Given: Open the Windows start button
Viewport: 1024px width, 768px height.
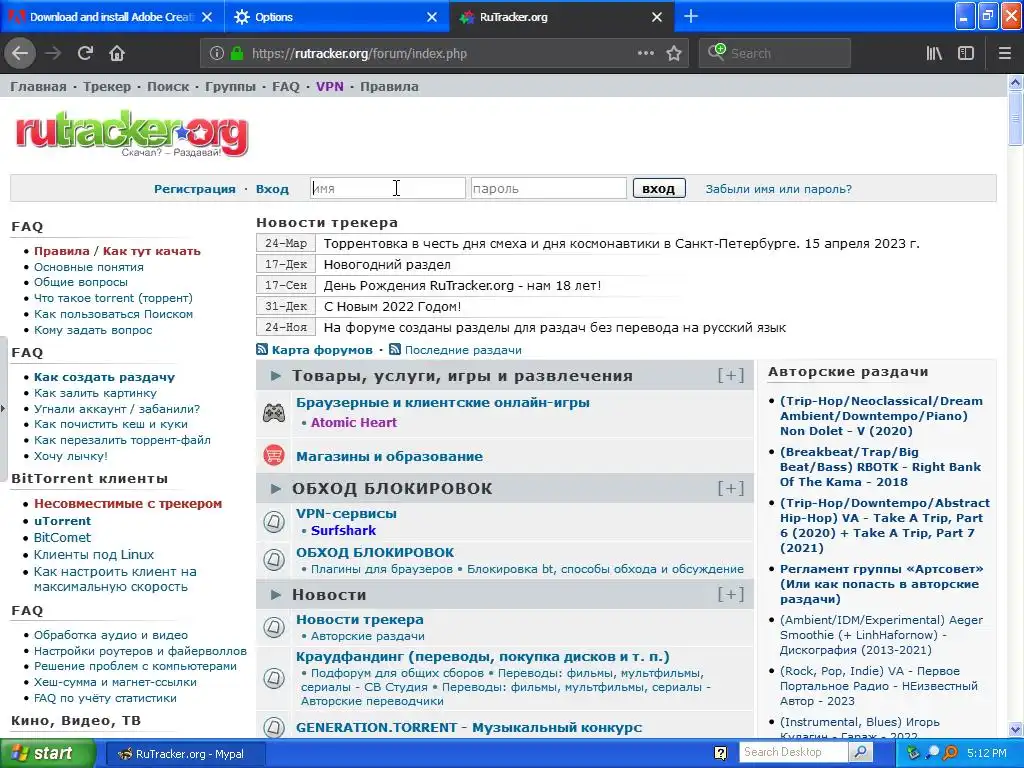Looking at the screenshot, I should tap(47, 753).
